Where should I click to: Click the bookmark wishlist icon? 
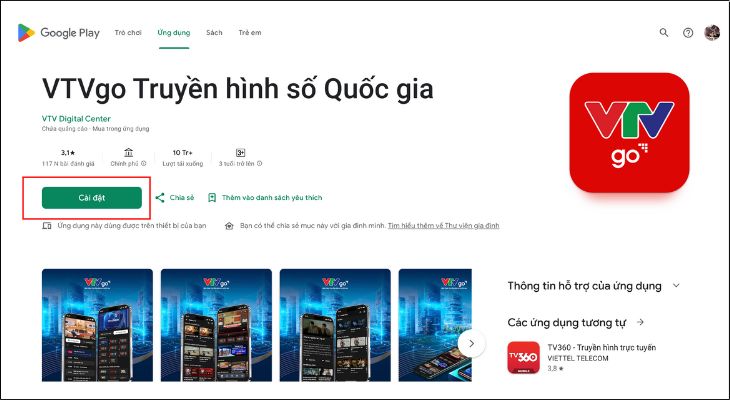coord(212,197)
